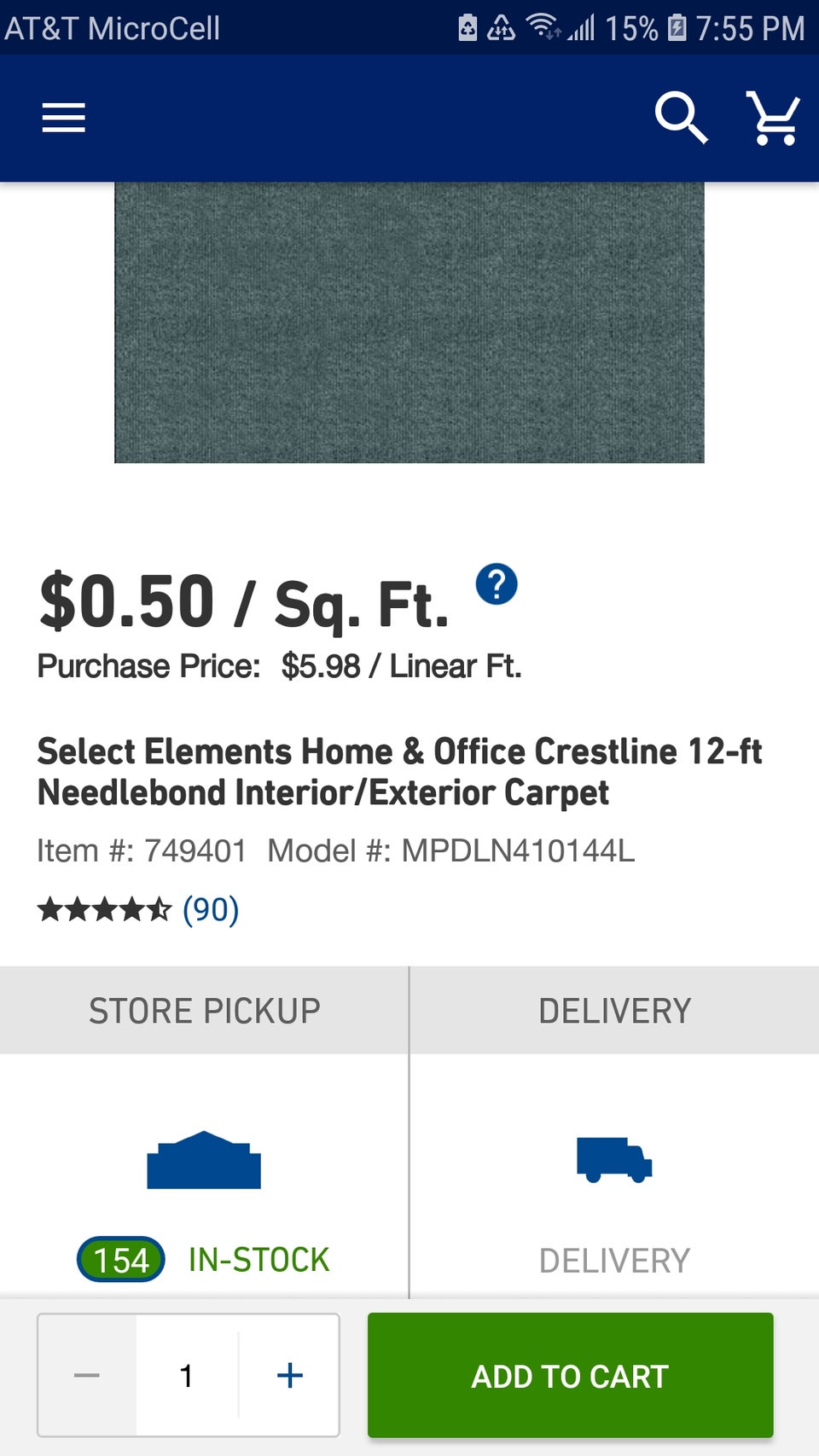The height and width of the screenshot is (1456, 819).
Task: Tap the star rating icons
Action: point(104,910)
